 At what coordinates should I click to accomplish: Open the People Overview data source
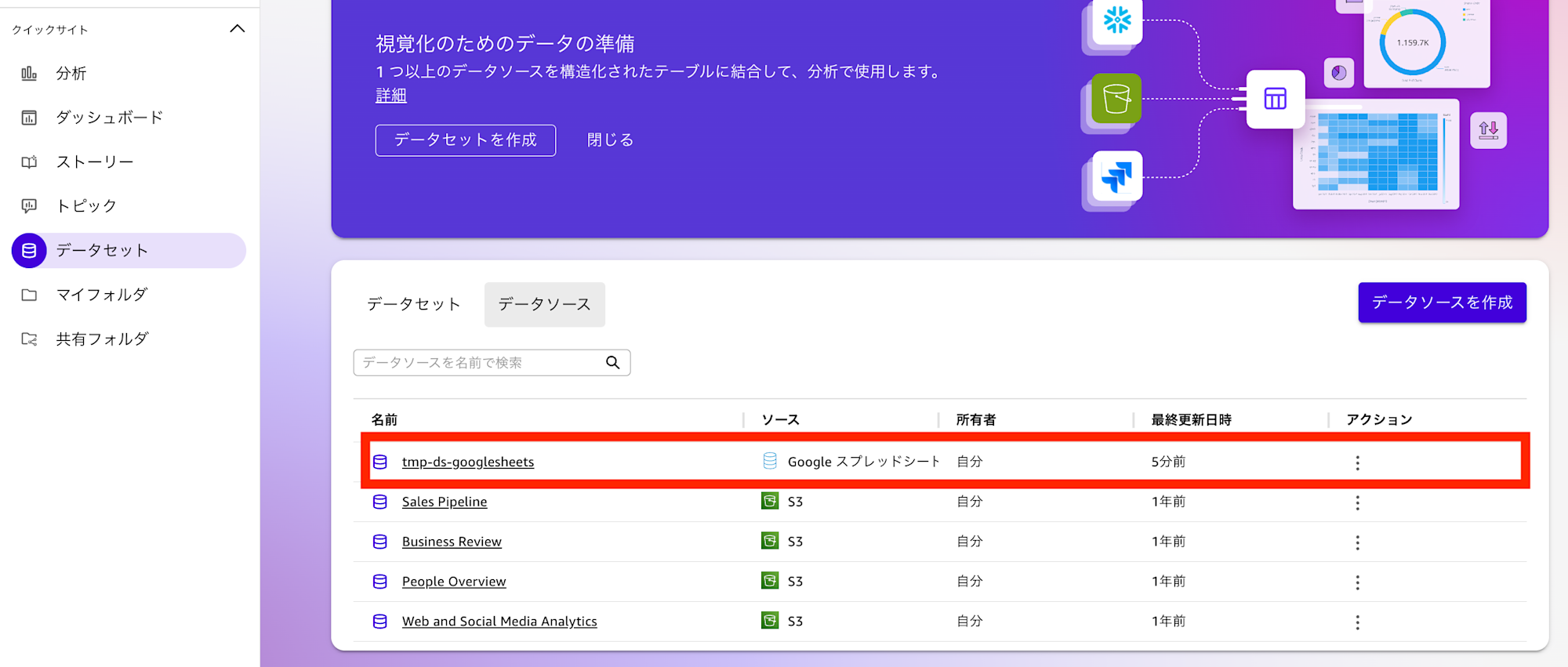454,582
